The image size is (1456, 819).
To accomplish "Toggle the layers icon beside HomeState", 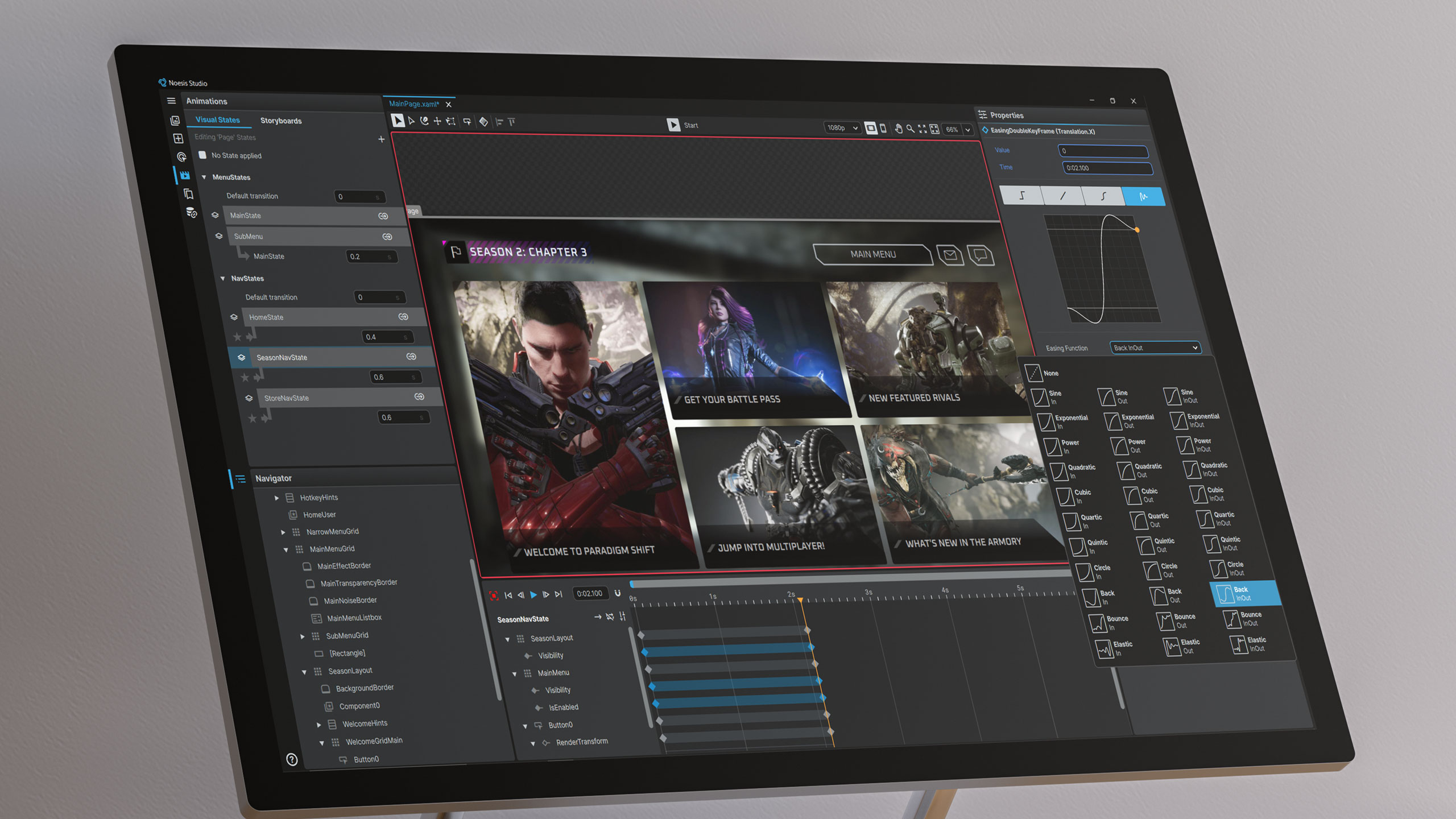I will (x=234, y=317).
